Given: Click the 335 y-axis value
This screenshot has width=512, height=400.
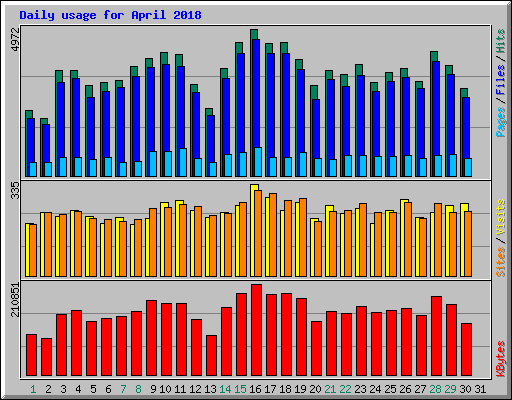Looking at the screenshot, I should click(x=16, y=191).
